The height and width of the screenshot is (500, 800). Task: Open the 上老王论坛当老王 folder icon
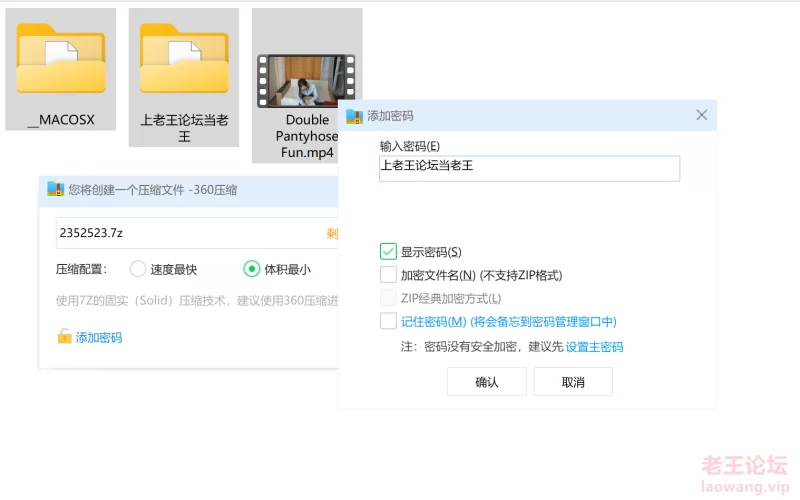point(184,59)
